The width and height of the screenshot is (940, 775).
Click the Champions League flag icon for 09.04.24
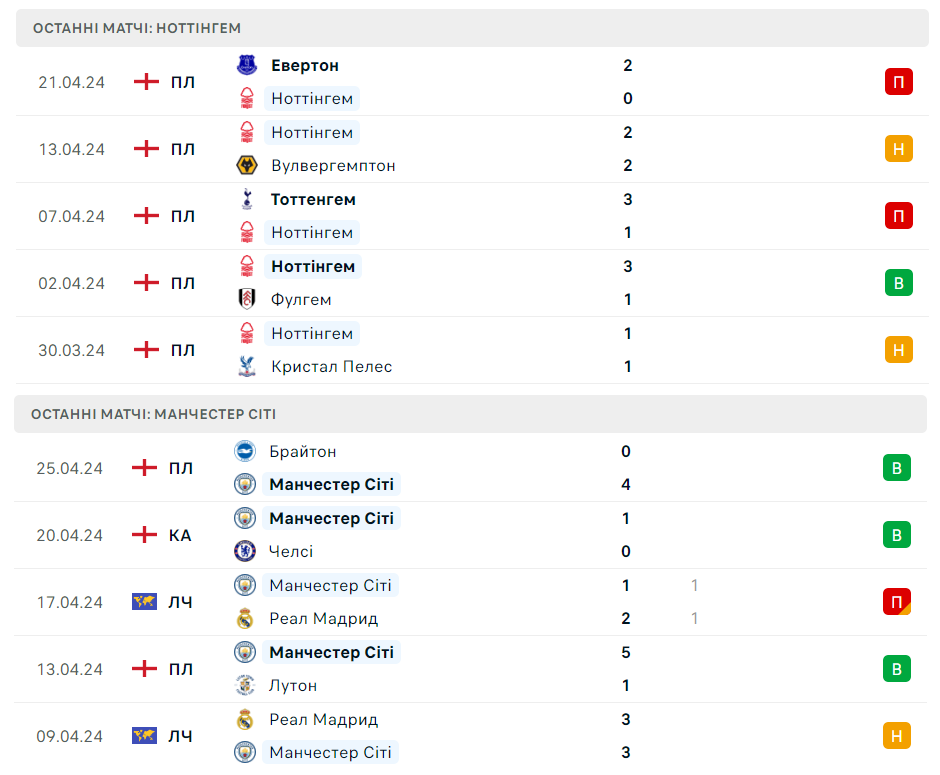click(x=145, y=736)
